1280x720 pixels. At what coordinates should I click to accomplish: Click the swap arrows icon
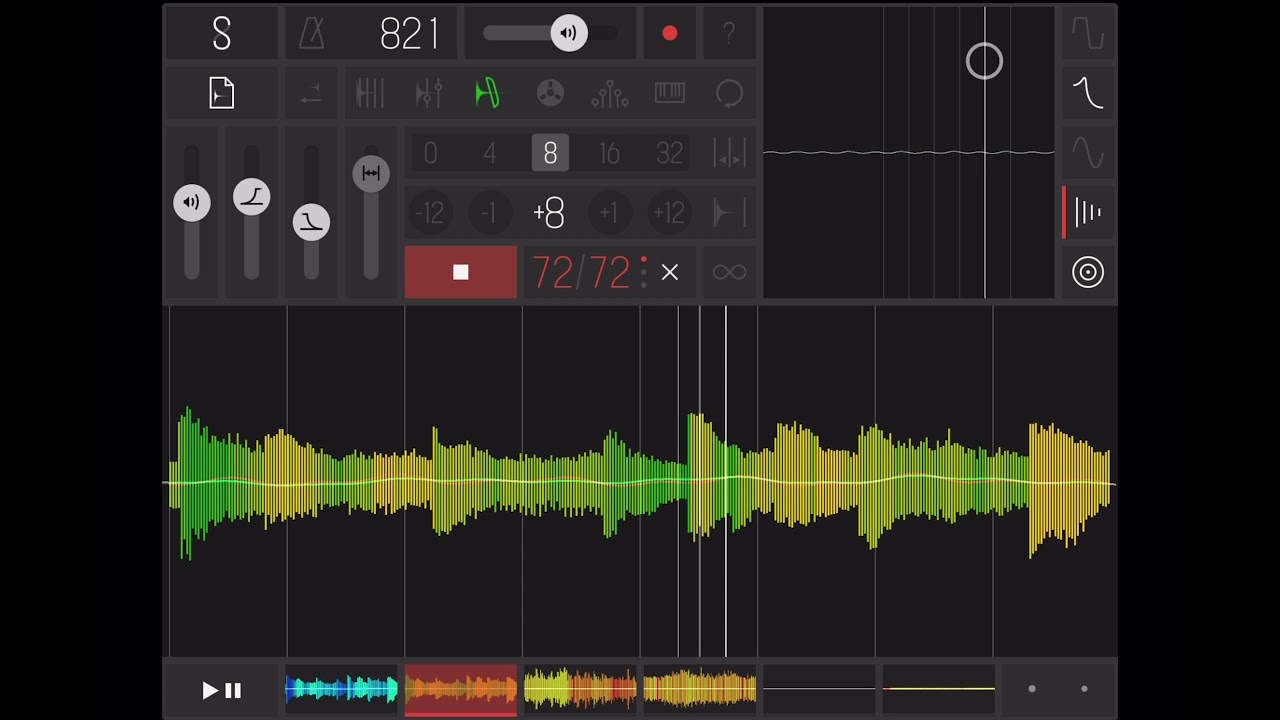click(311, 94)
